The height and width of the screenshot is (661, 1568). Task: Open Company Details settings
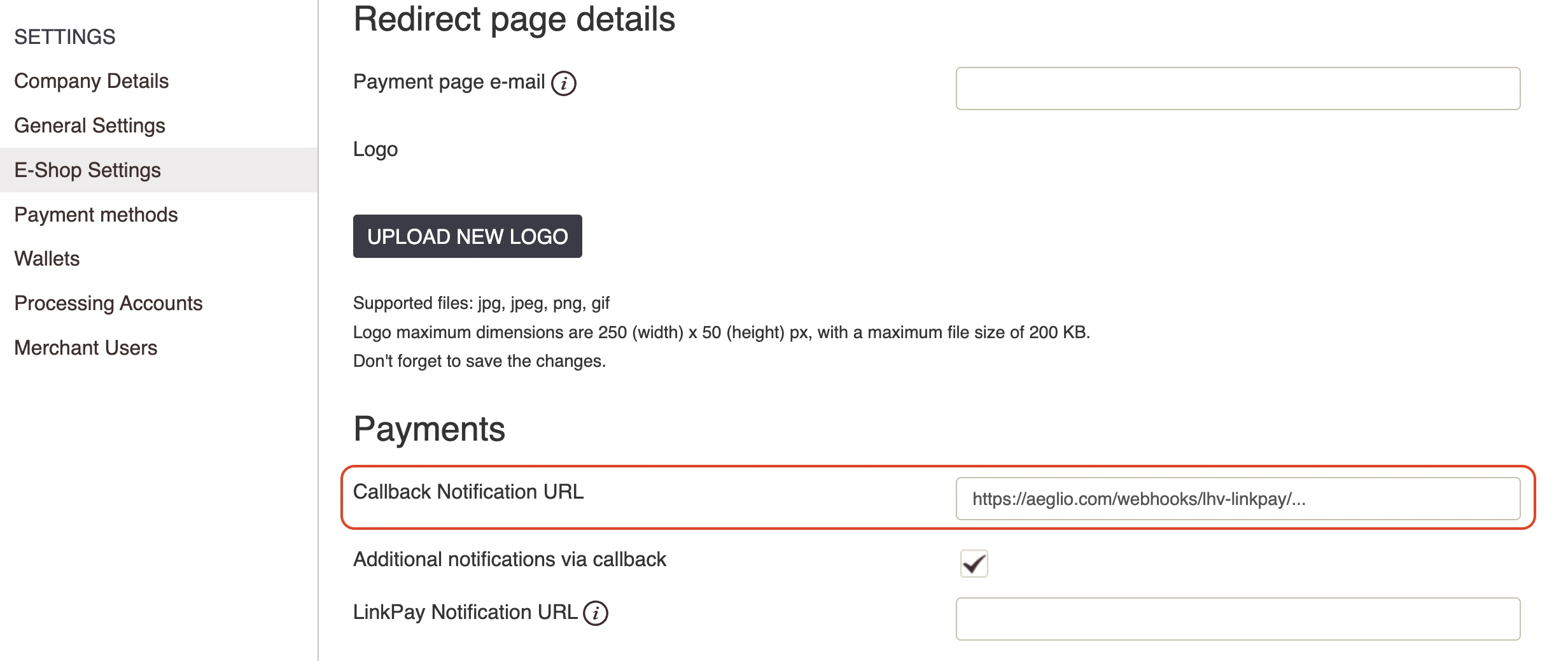pyautogui.click(x=91, y=81)
